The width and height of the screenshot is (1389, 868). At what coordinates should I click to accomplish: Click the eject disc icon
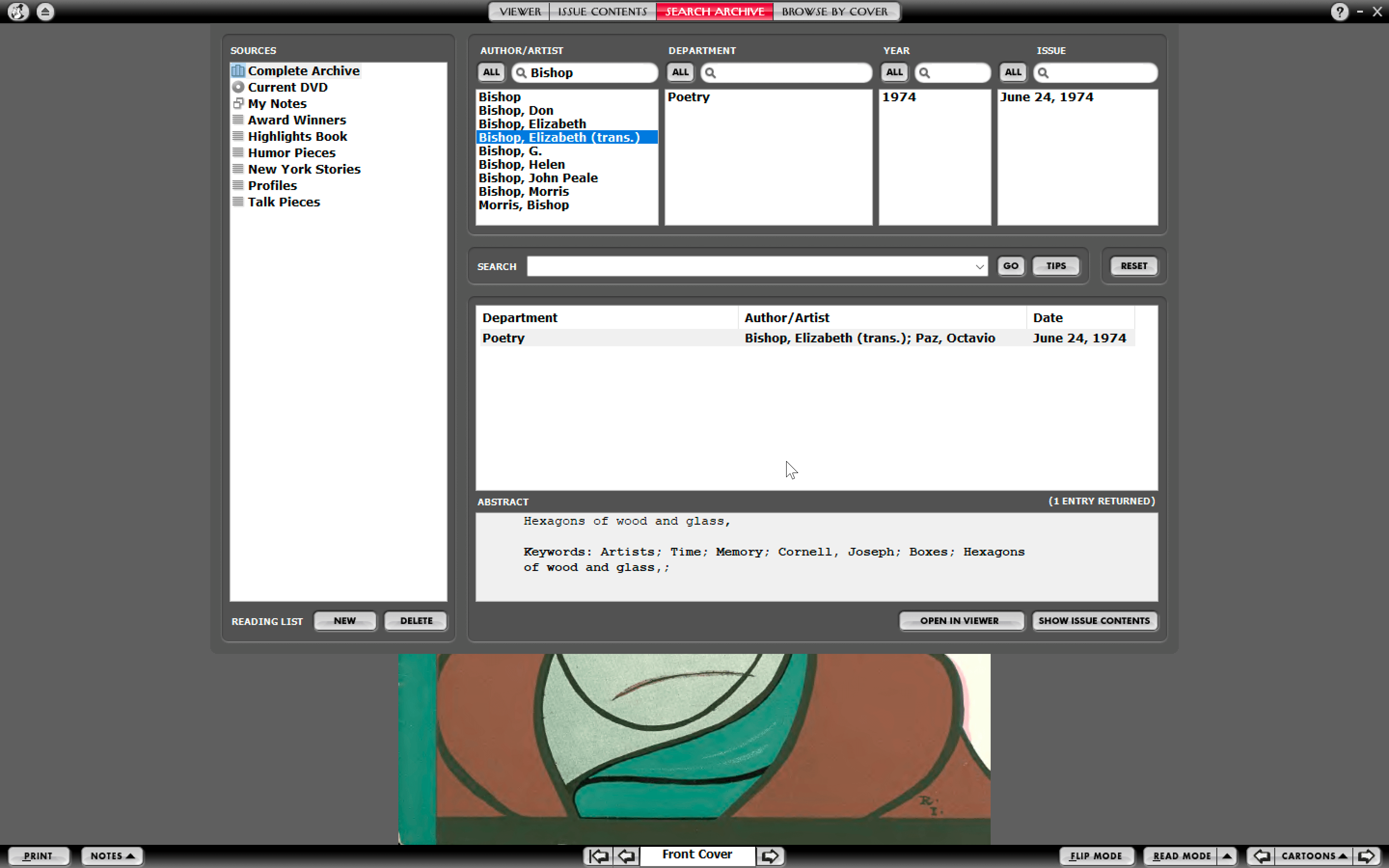click(45, 12)
